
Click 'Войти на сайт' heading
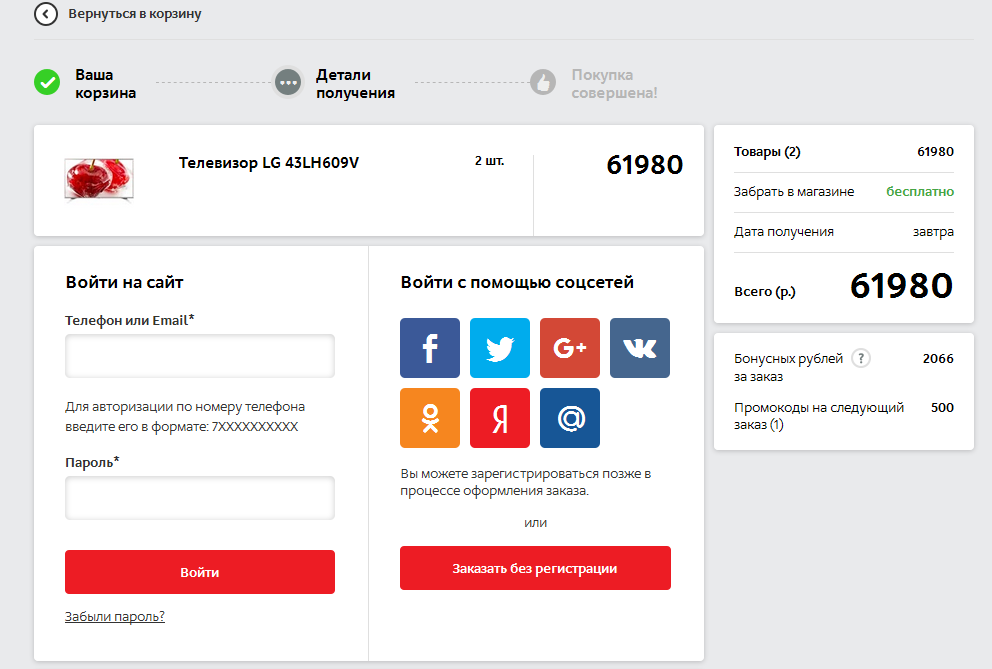click(125, 282)
